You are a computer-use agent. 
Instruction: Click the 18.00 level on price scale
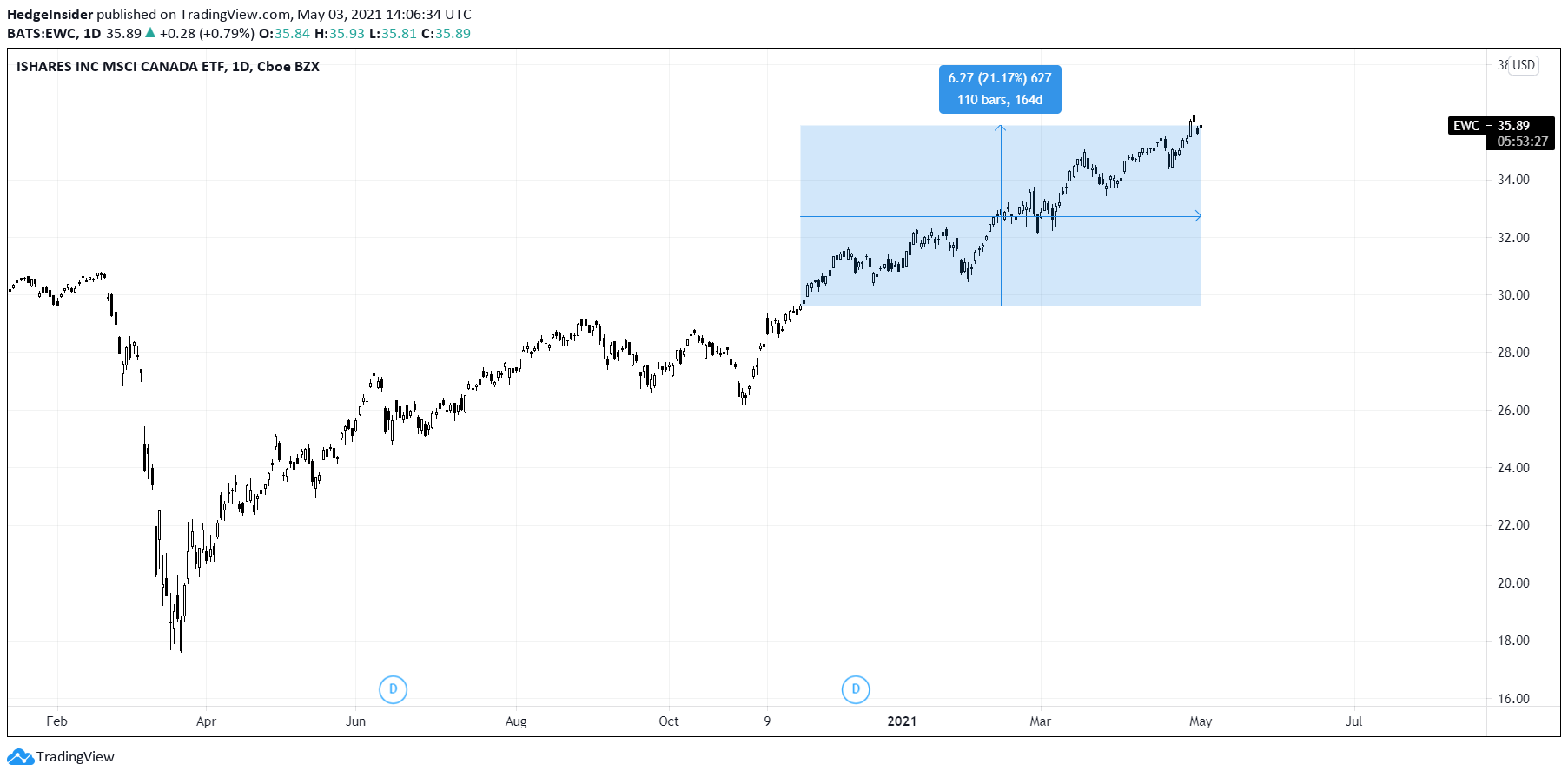coord(1513,641)
